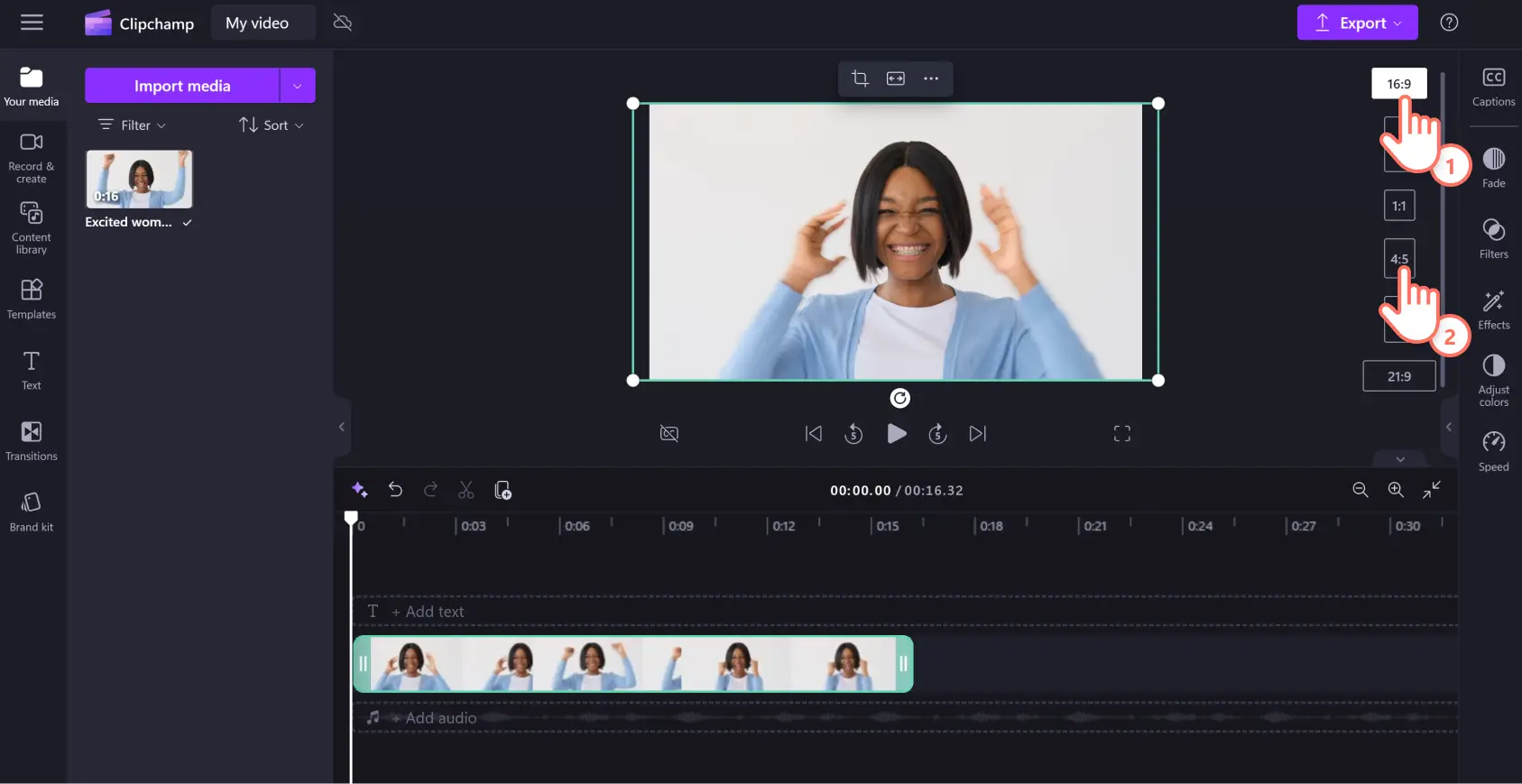Zoom out the timeline
The width and height of the screenshot is (1522, 784).
coord(1361,490)
